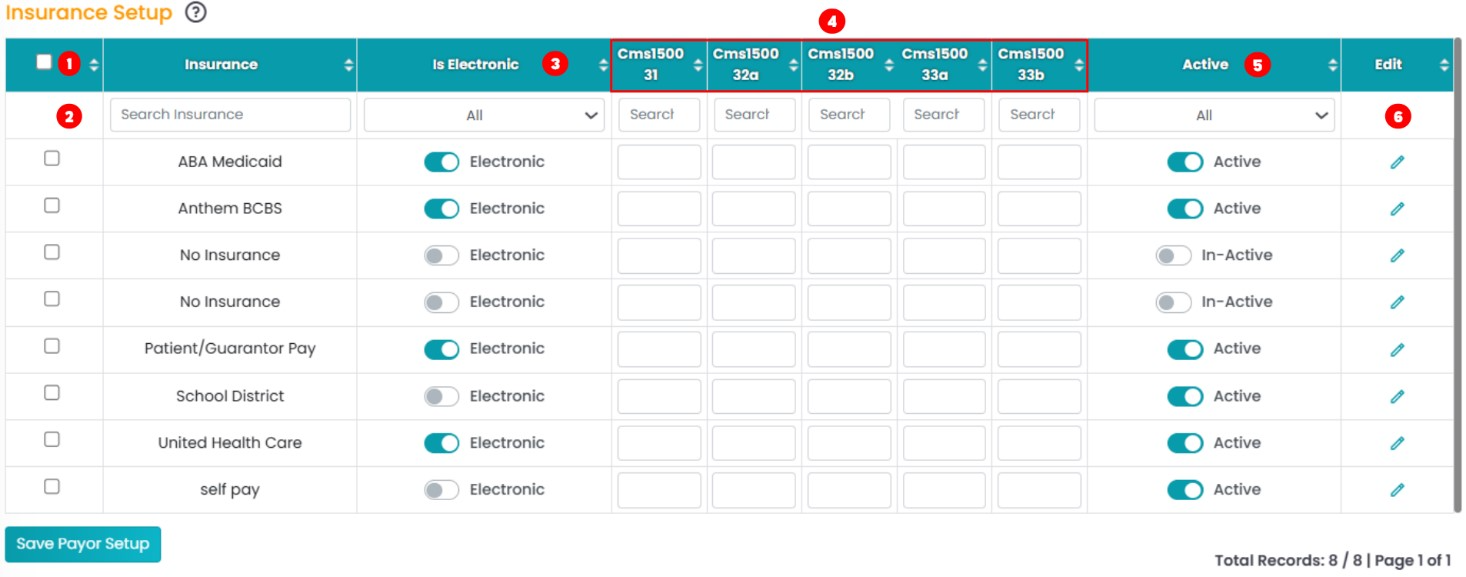The height and width of the screenshot is (577, 1466).
Task: Enable Electronic switch for self pay
Action: click(x=441, y=490)
